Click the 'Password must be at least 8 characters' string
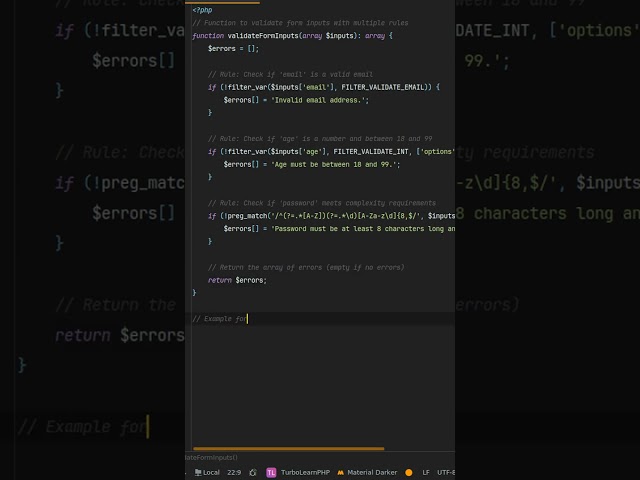Viewport: 640px width, 480px height. pos(363,229)
